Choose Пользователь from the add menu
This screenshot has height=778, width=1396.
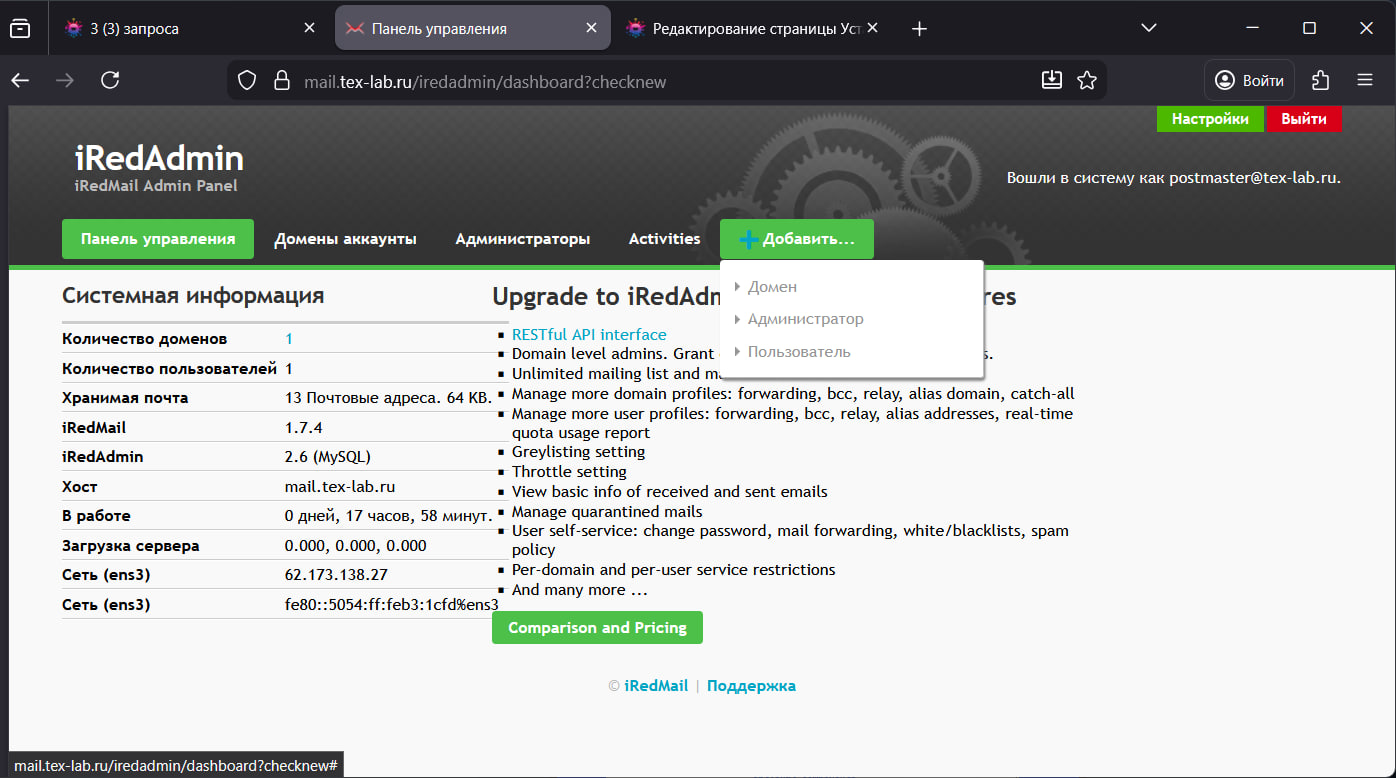pyautogui.click(x=799, y=352)
